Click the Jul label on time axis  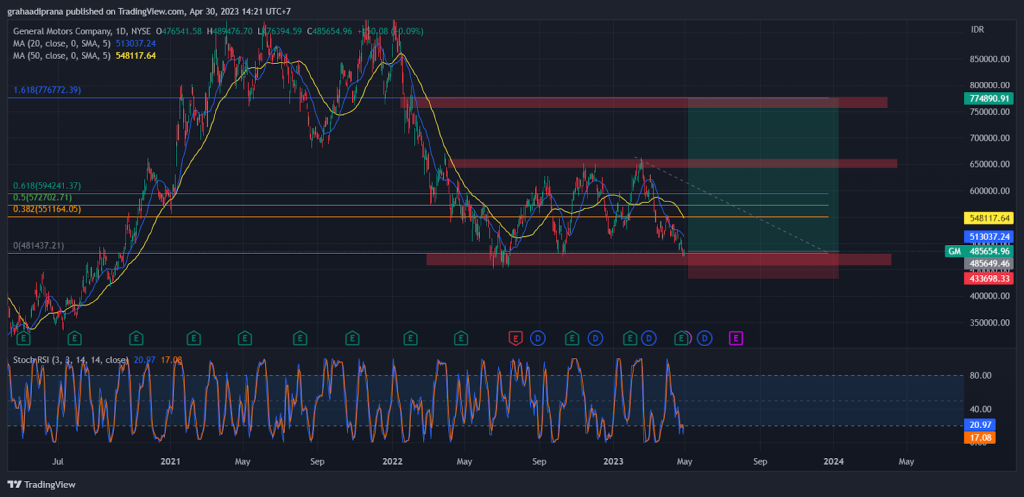[58, 462]
